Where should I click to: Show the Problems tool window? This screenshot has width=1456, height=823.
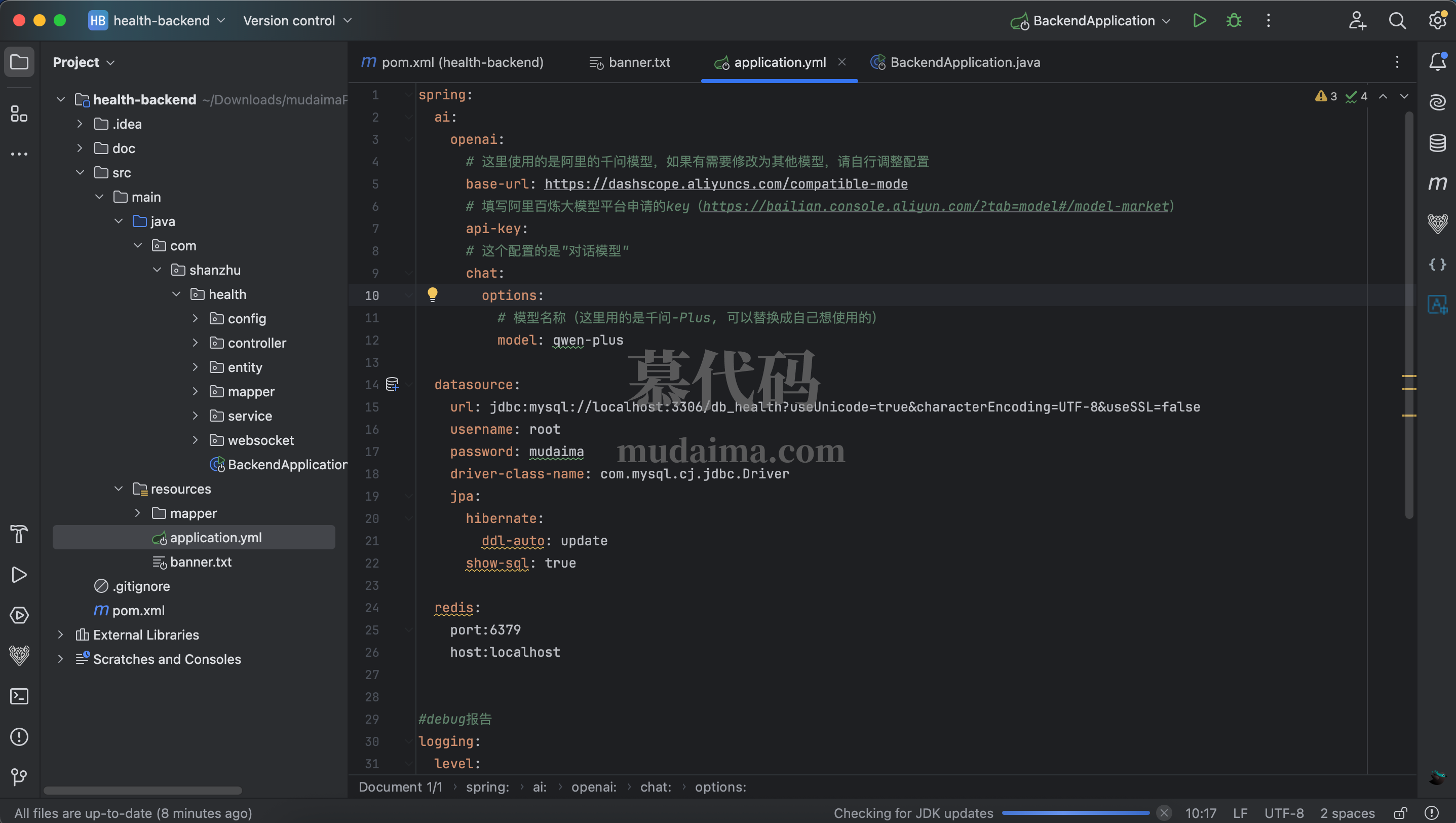click(x=19, y=736)
